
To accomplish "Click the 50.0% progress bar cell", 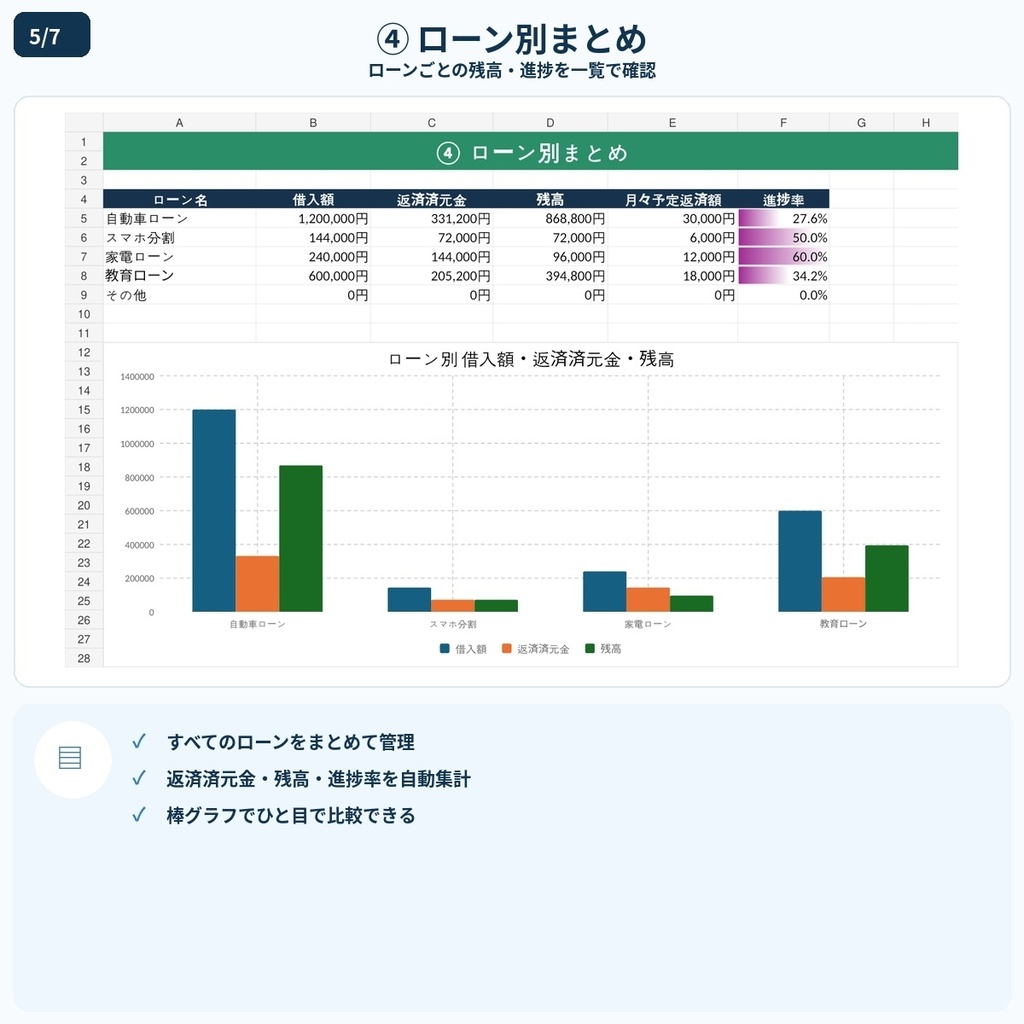I will pos(783,238).
